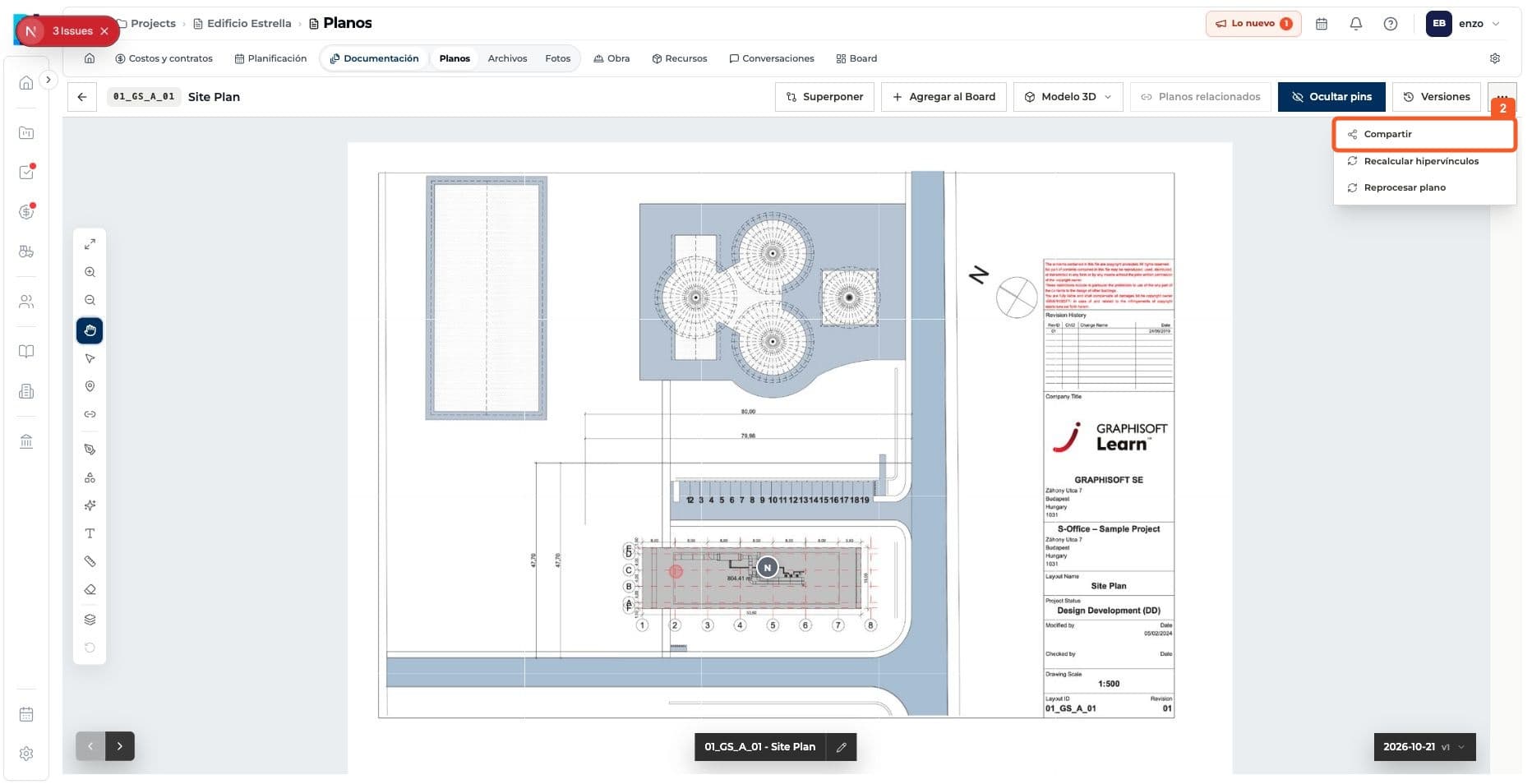Open the layers tool
The height and width of the screenshot is (784, 1532).
coord(90,620)
